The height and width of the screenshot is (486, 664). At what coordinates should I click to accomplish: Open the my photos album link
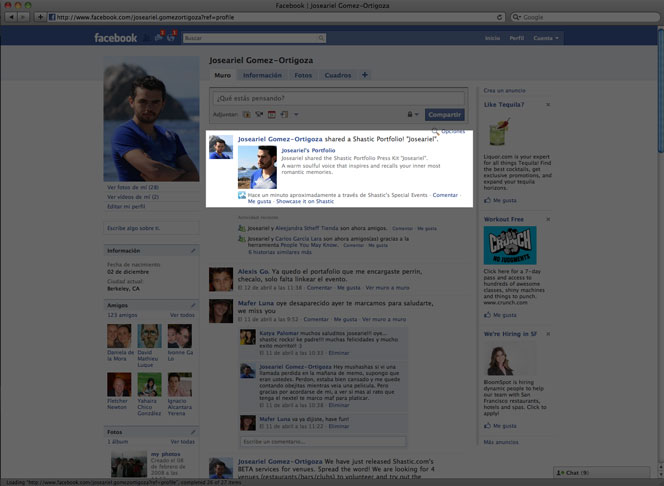click(166, 454)
